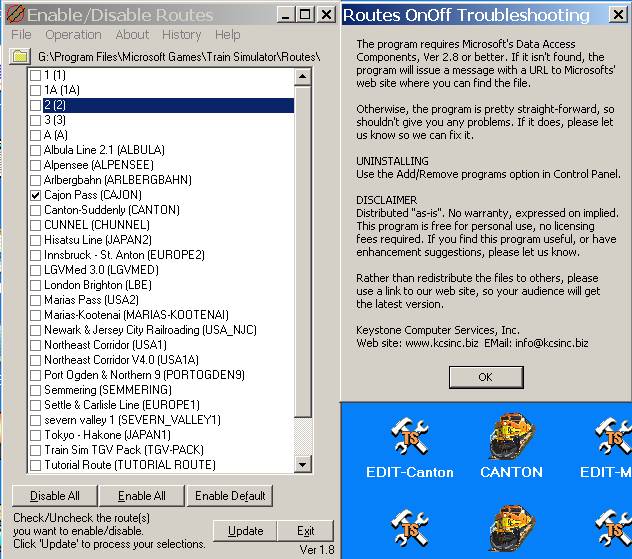The width and height of the screenshot is (632, 559).
Task: Check the box for route 1 (1)
Action: pyautogui.click(x=35, y=75)
